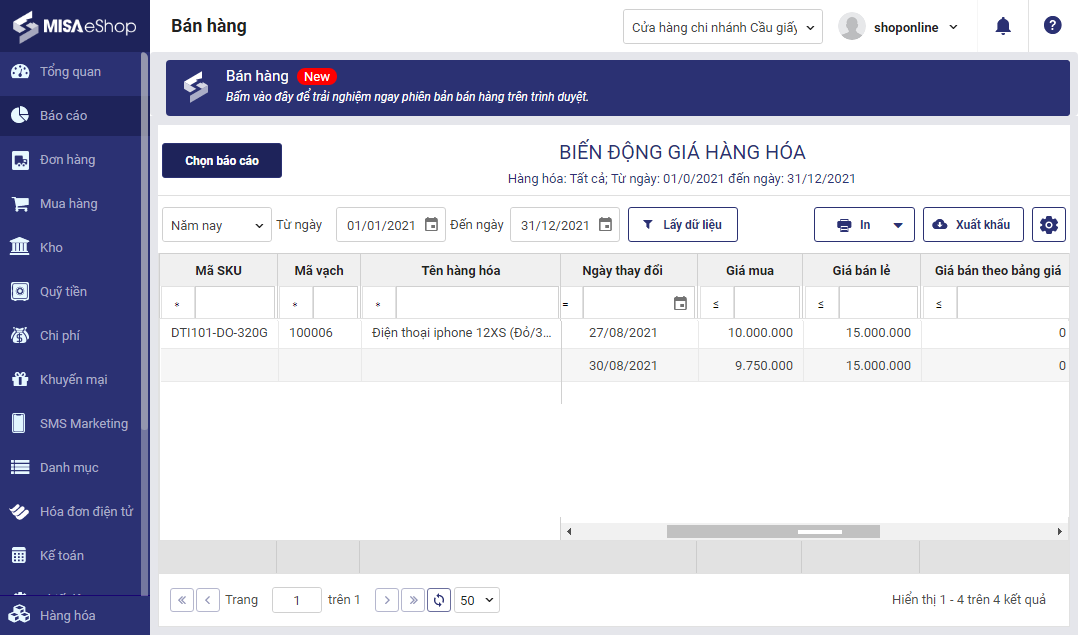
Task: Open calendar picker for Từ ngày
Action: tap(431, 225)
